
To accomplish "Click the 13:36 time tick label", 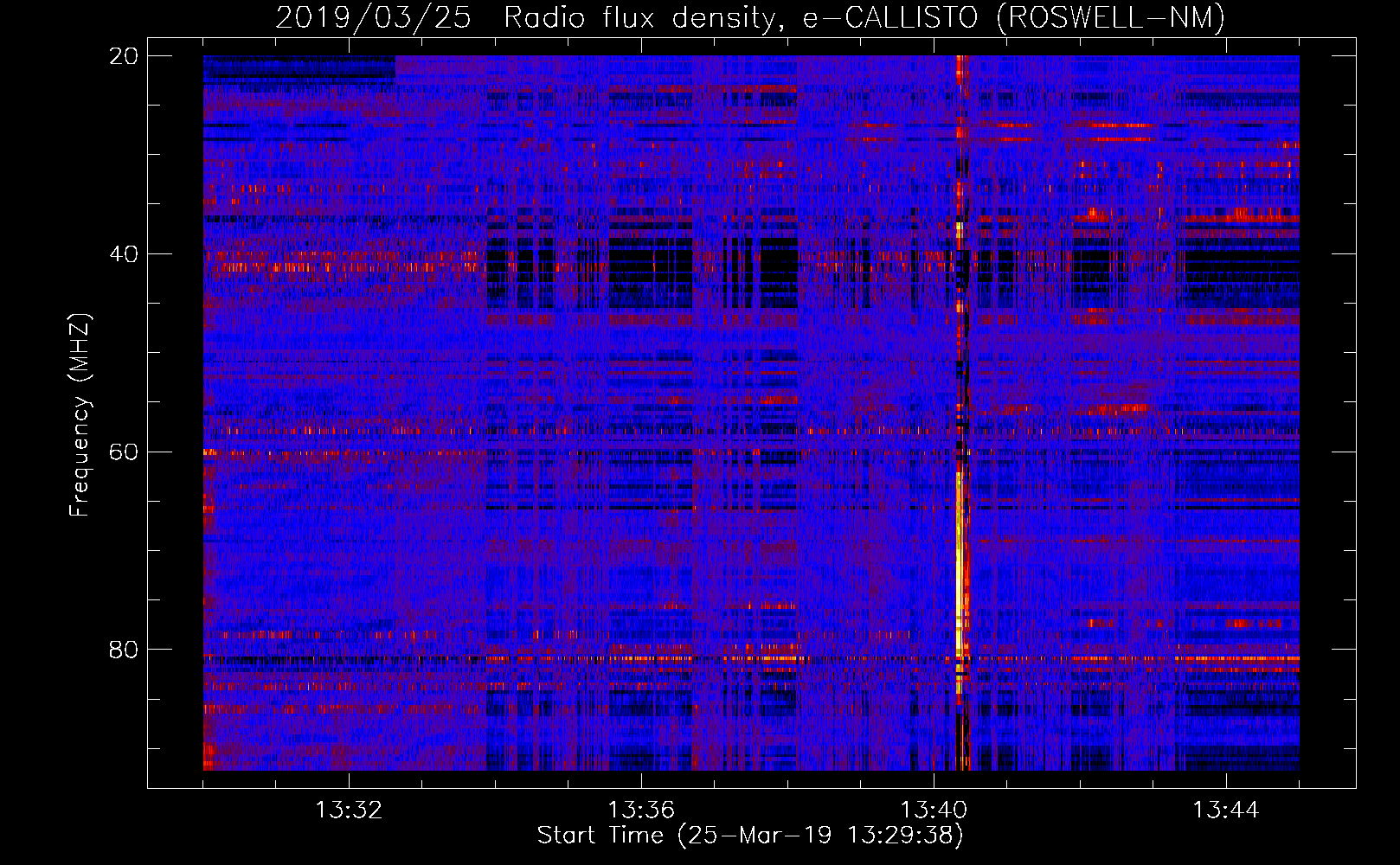I will [x=641, y=811].
